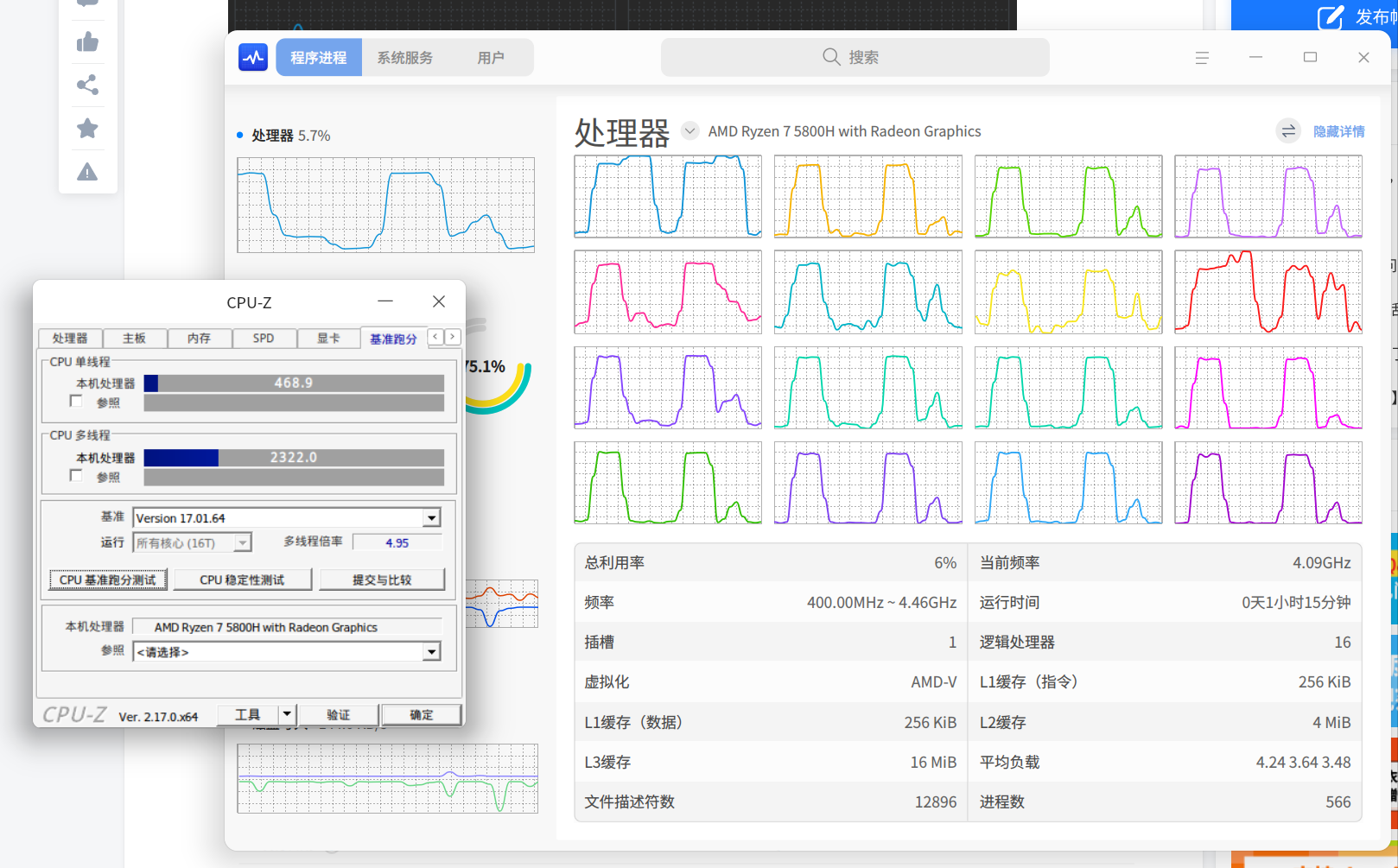This screenshot has width=1398, height=868.
Task: Click the red core graph in processor grid
Action: click(1268, 292)
